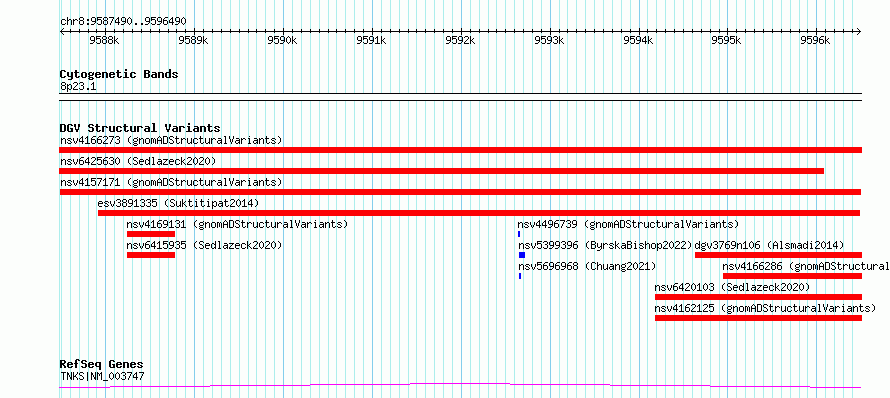This screenshot has height=398, width=890.
Task: Click the chr8:9587490..9596490 coordinates text
Action: pos(123,22)
